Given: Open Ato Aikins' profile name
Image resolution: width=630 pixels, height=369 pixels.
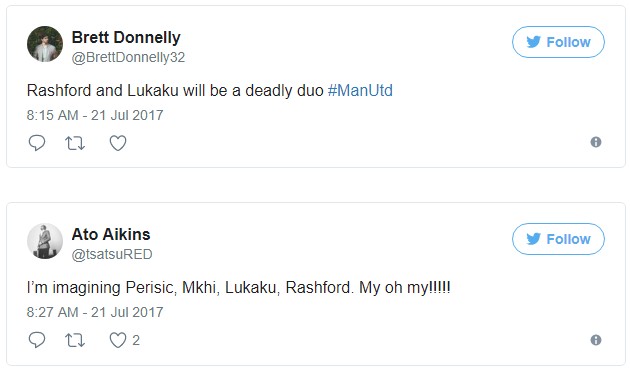Looking at the screenshot, I should [x=111, y=234].
